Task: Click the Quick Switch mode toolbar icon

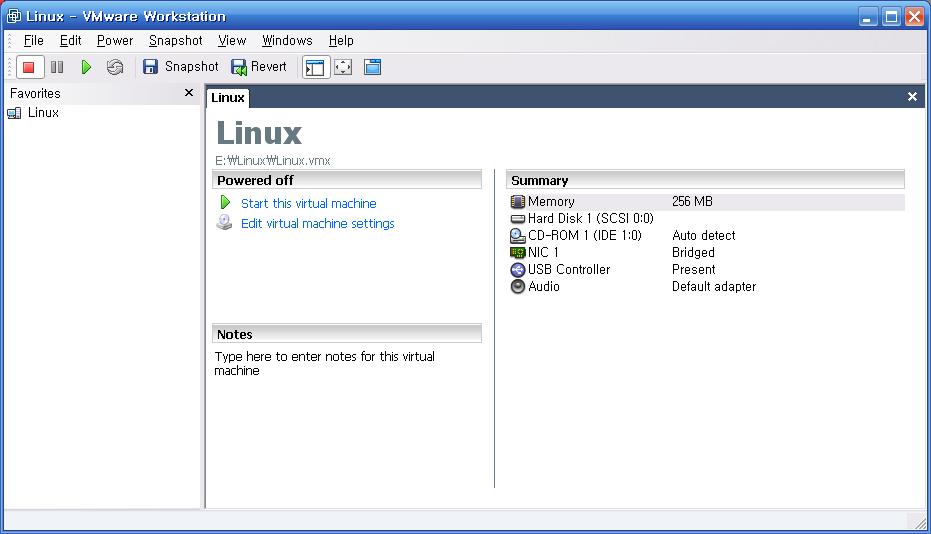Action: (x=372, y=67)
